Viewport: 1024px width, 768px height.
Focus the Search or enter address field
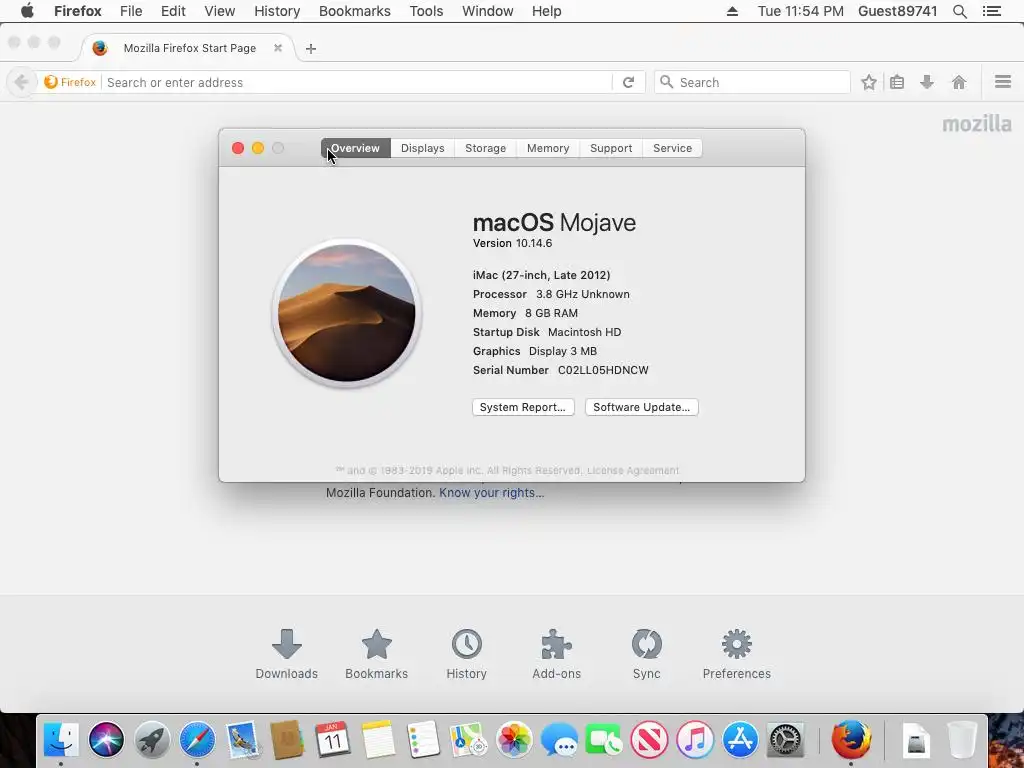point(357,82)
